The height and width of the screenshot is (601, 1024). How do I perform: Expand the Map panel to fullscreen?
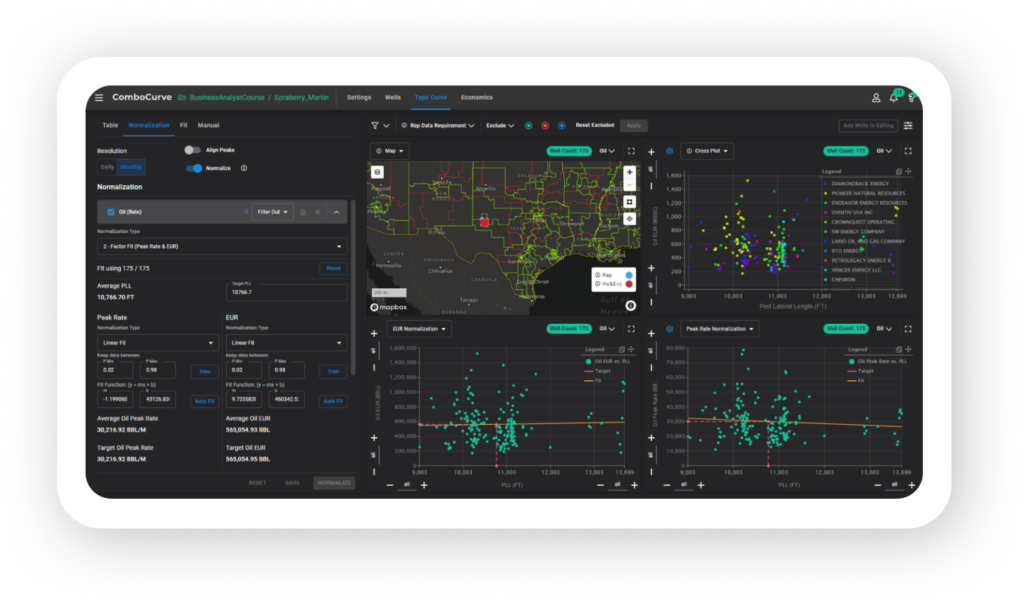pos(631,151)
